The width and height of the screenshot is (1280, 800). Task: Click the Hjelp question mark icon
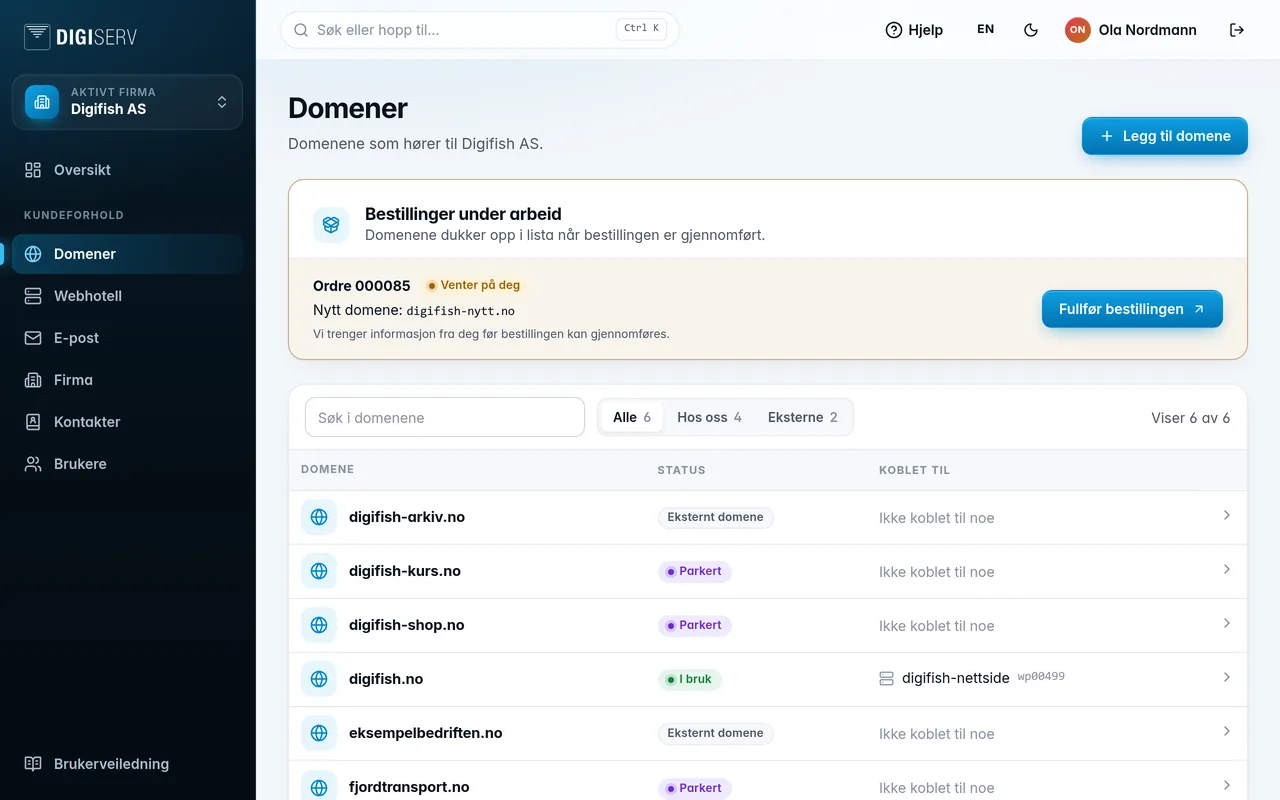click(894, 30)
